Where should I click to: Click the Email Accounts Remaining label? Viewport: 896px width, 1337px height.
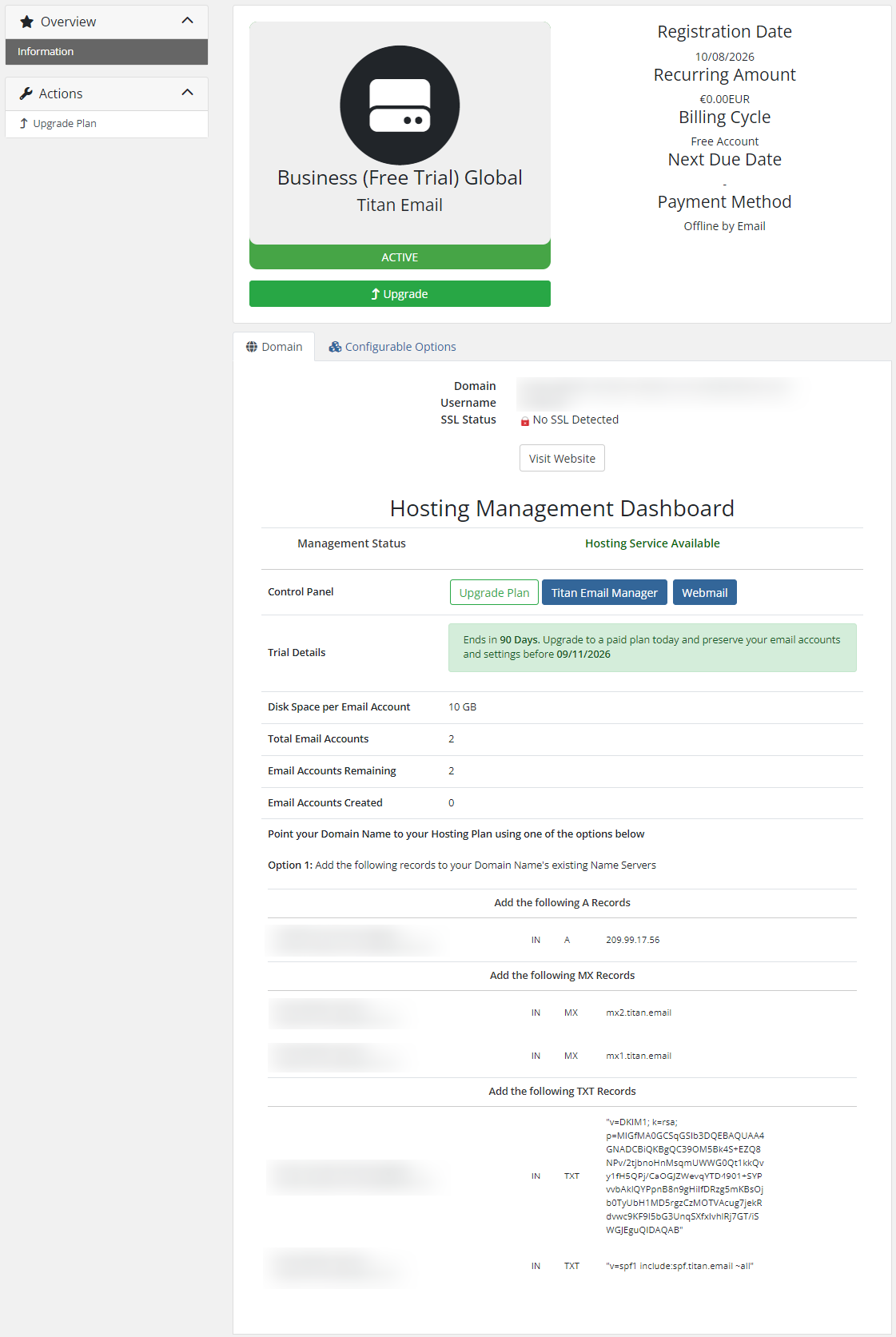pos(332,771)
